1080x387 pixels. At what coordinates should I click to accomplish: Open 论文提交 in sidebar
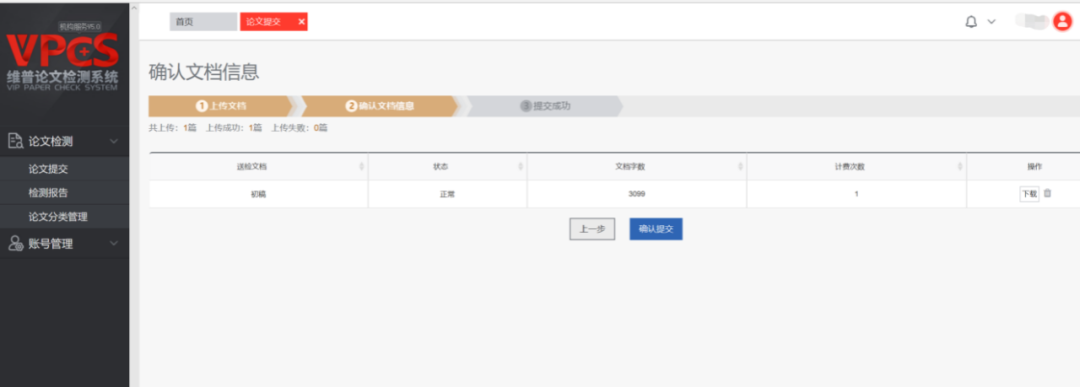click(48, 169)
